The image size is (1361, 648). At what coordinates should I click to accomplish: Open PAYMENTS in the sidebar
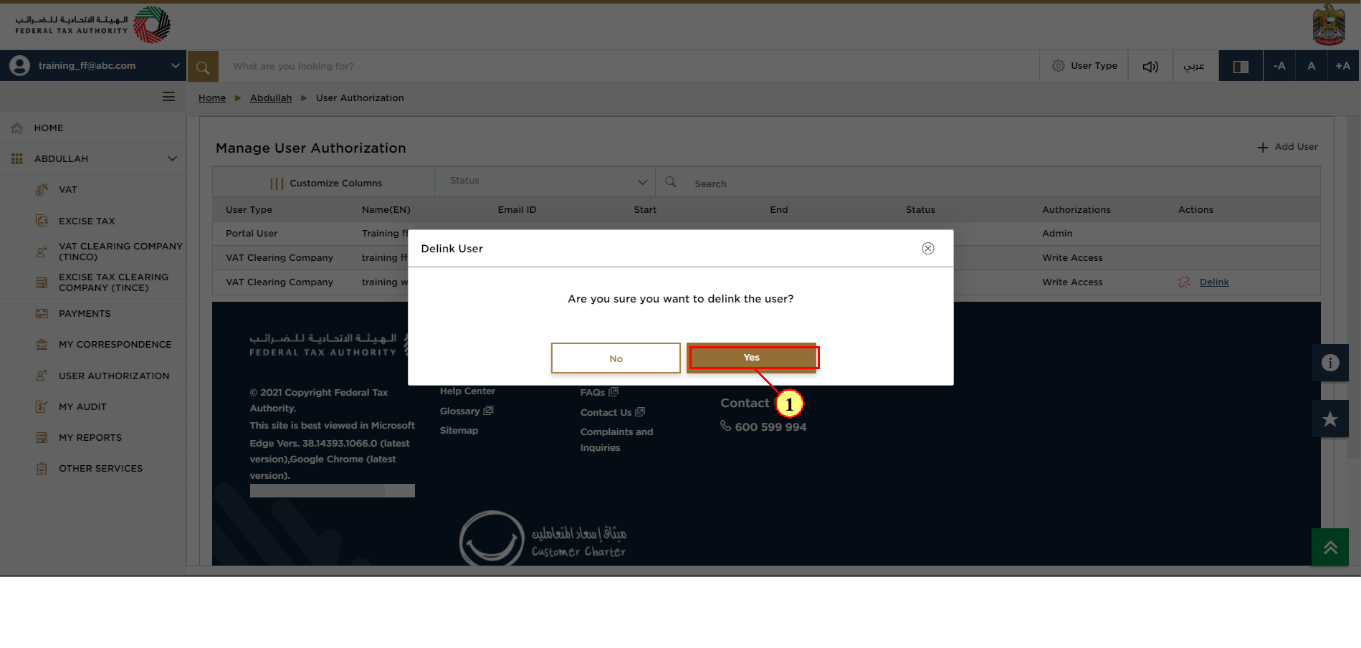85,314
